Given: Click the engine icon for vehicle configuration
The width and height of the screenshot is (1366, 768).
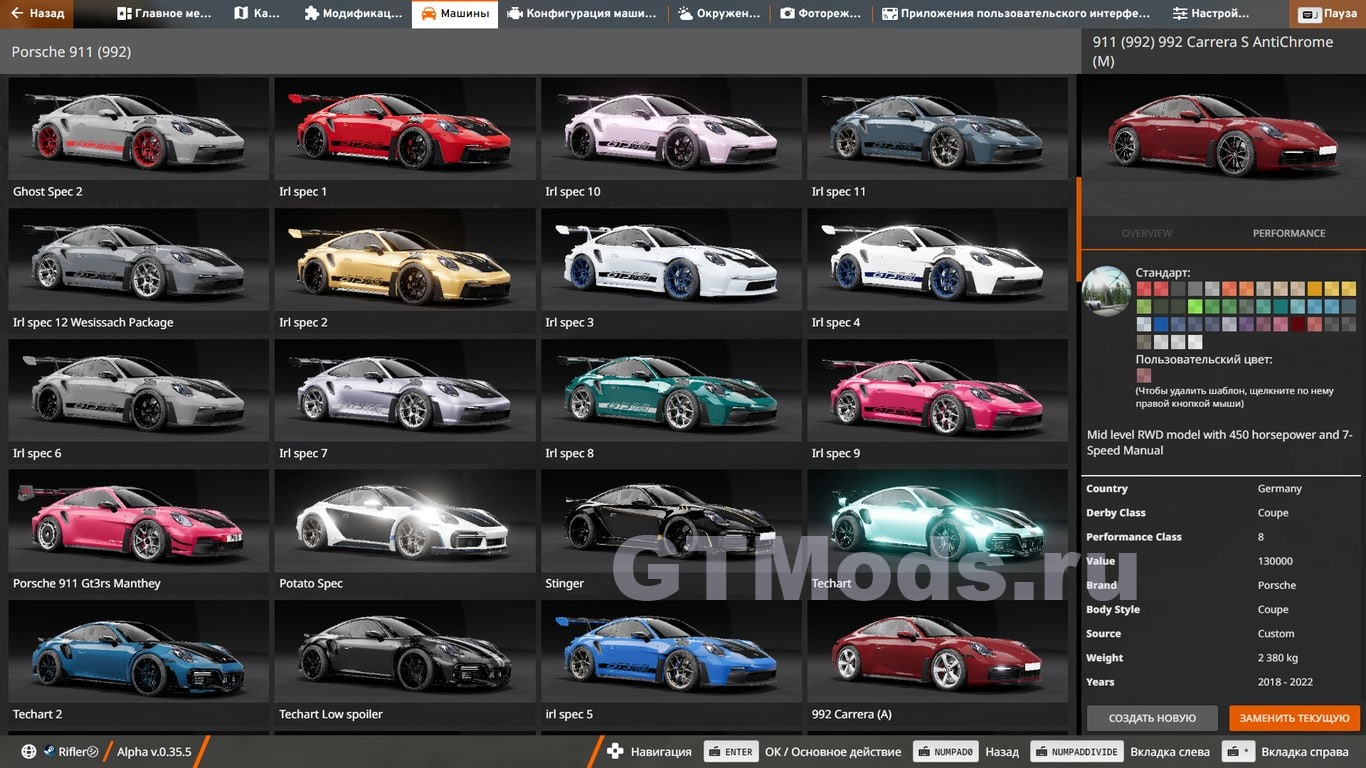Looking at the screenshot, I should coord(515,14).
